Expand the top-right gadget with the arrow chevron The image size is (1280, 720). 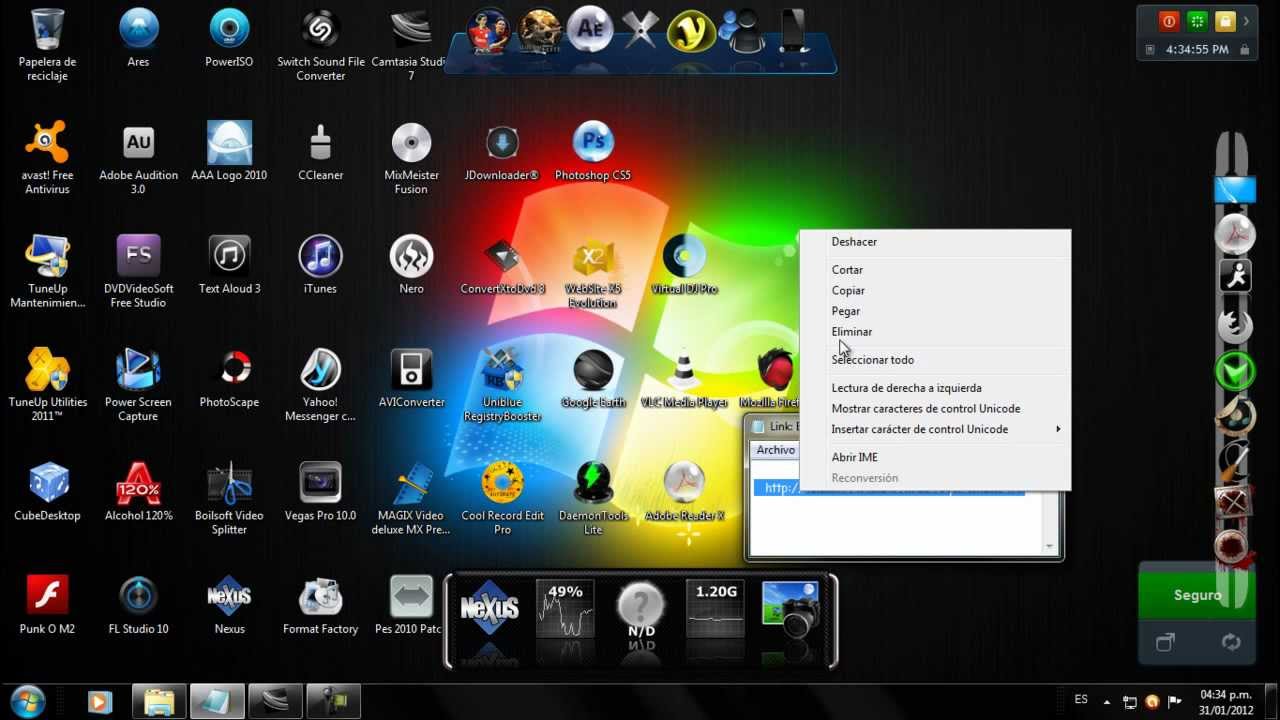tap(1246, 21)
